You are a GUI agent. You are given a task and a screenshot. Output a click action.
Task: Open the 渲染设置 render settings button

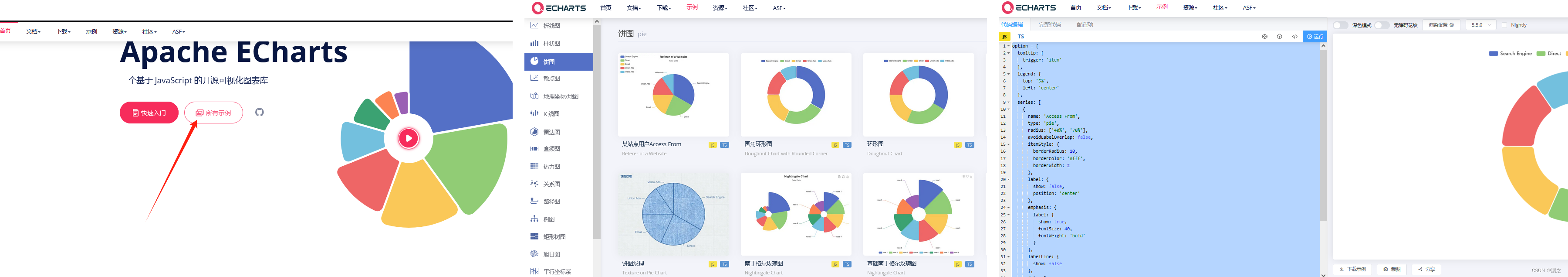[1441, 25]
